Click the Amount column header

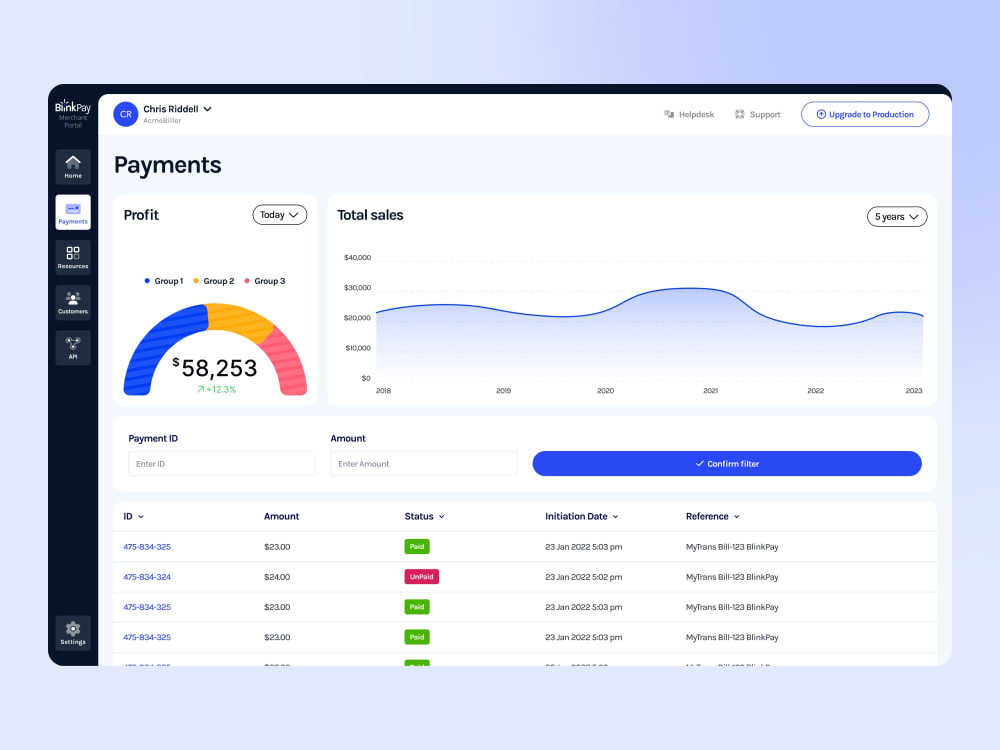coord(281,517)
